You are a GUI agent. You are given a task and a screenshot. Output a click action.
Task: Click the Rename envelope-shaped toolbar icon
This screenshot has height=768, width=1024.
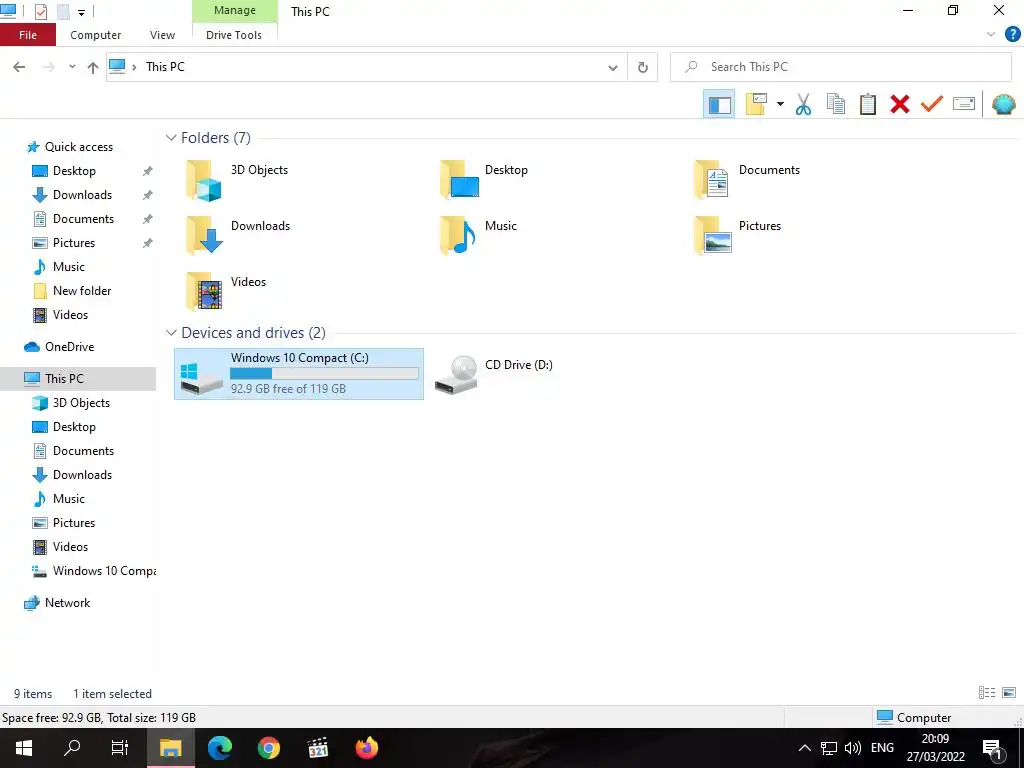[x=964, y=104]
